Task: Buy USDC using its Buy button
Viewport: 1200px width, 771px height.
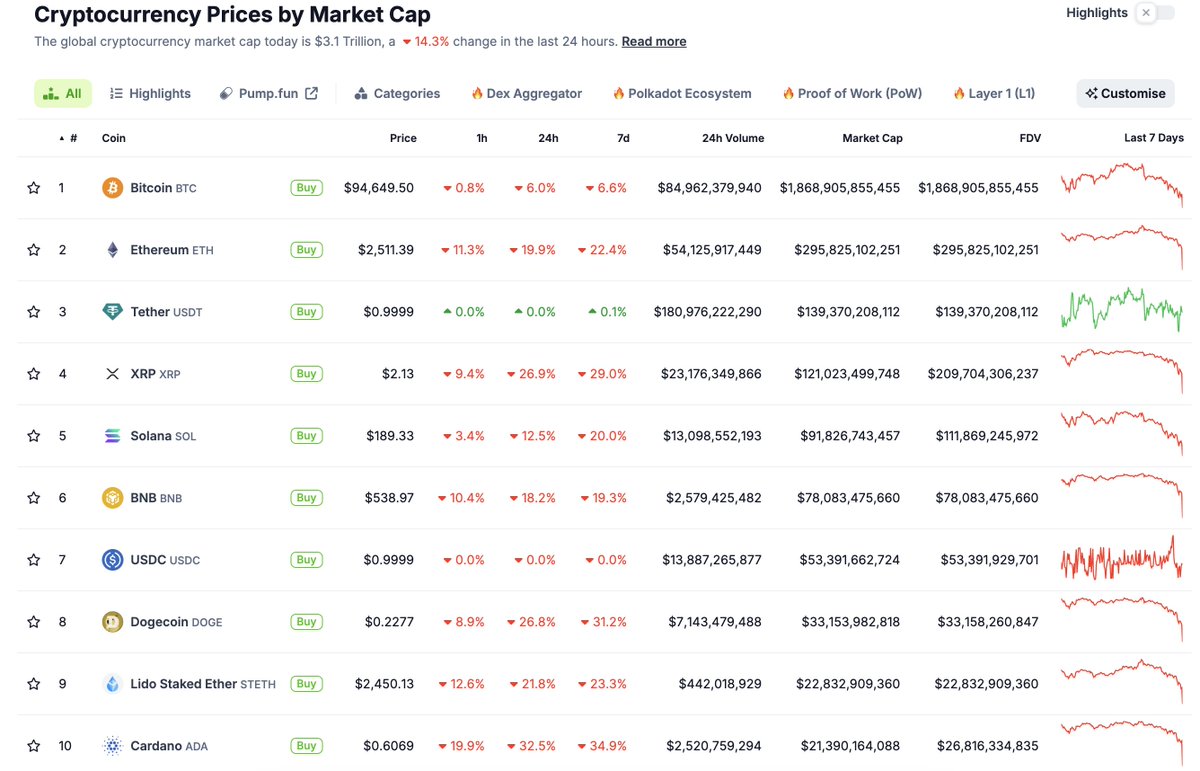Action: coord(307,559)
